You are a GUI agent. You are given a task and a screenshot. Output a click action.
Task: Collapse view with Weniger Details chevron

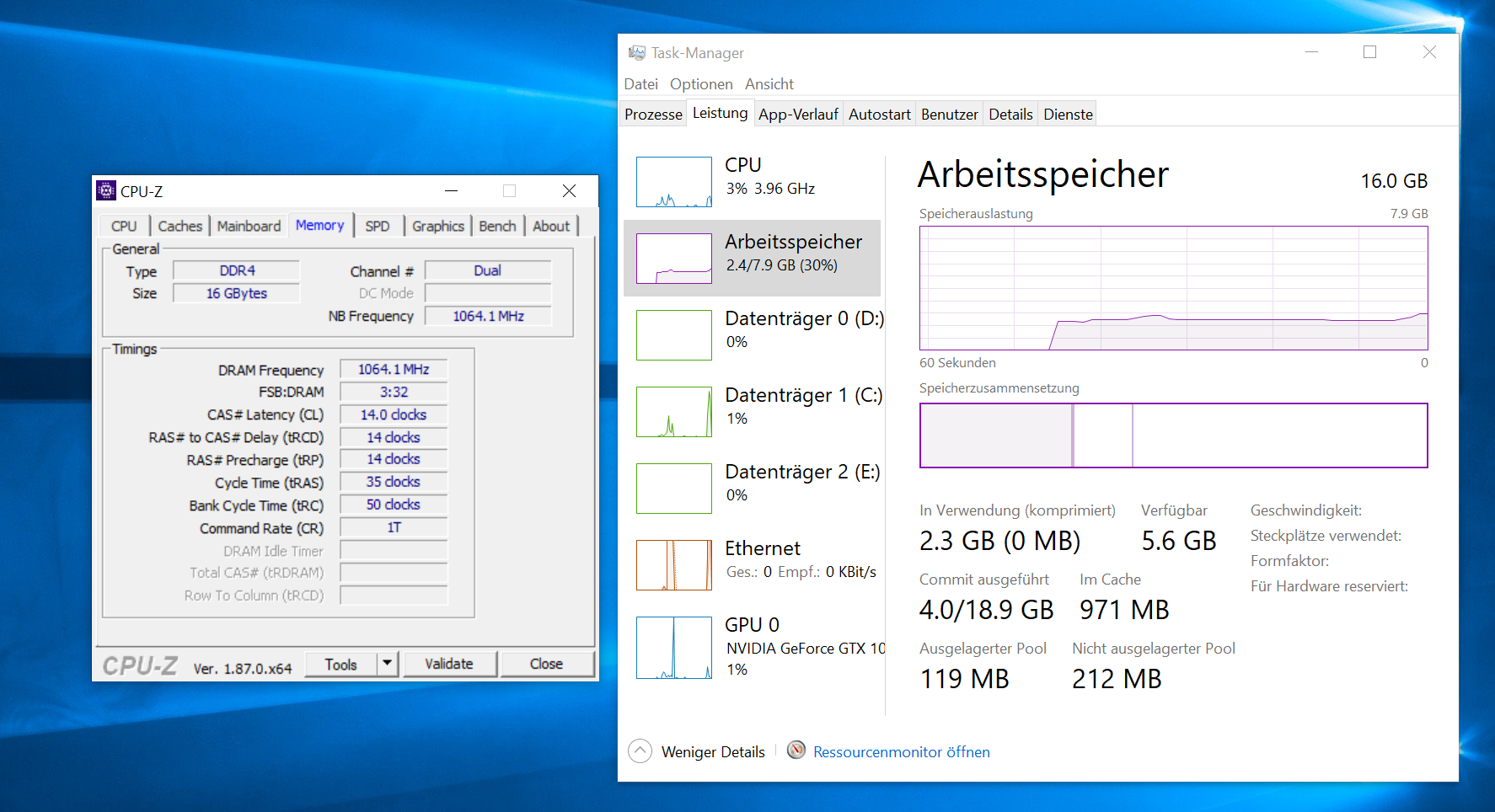point(640,751)
